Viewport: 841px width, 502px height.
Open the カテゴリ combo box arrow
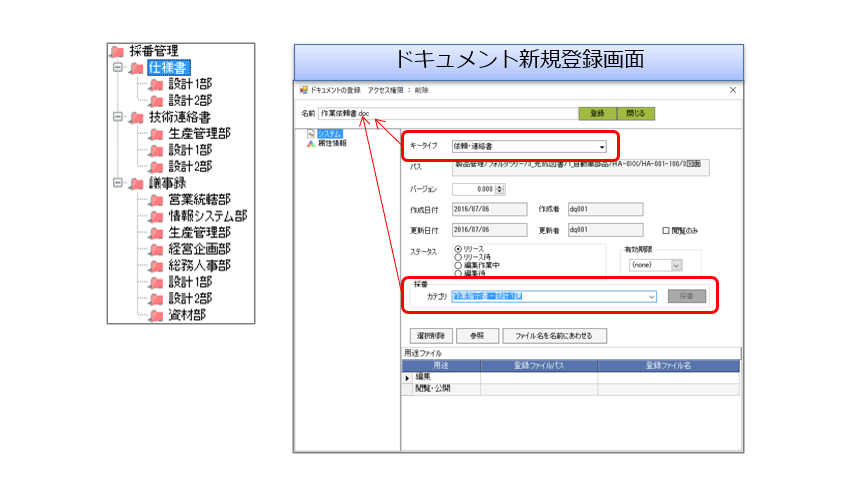tap(651, 297)
